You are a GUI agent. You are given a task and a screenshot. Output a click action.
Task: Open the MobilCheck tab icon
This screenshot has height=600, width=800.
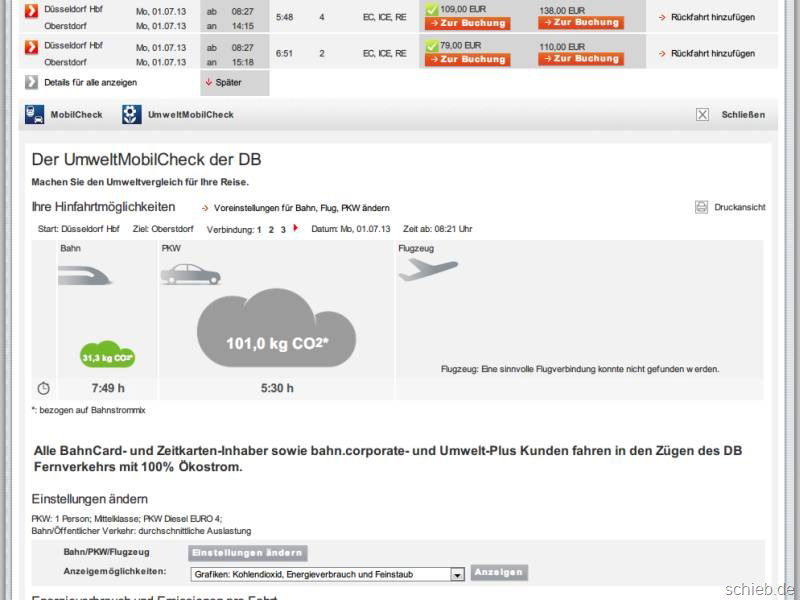click(34, 115)
